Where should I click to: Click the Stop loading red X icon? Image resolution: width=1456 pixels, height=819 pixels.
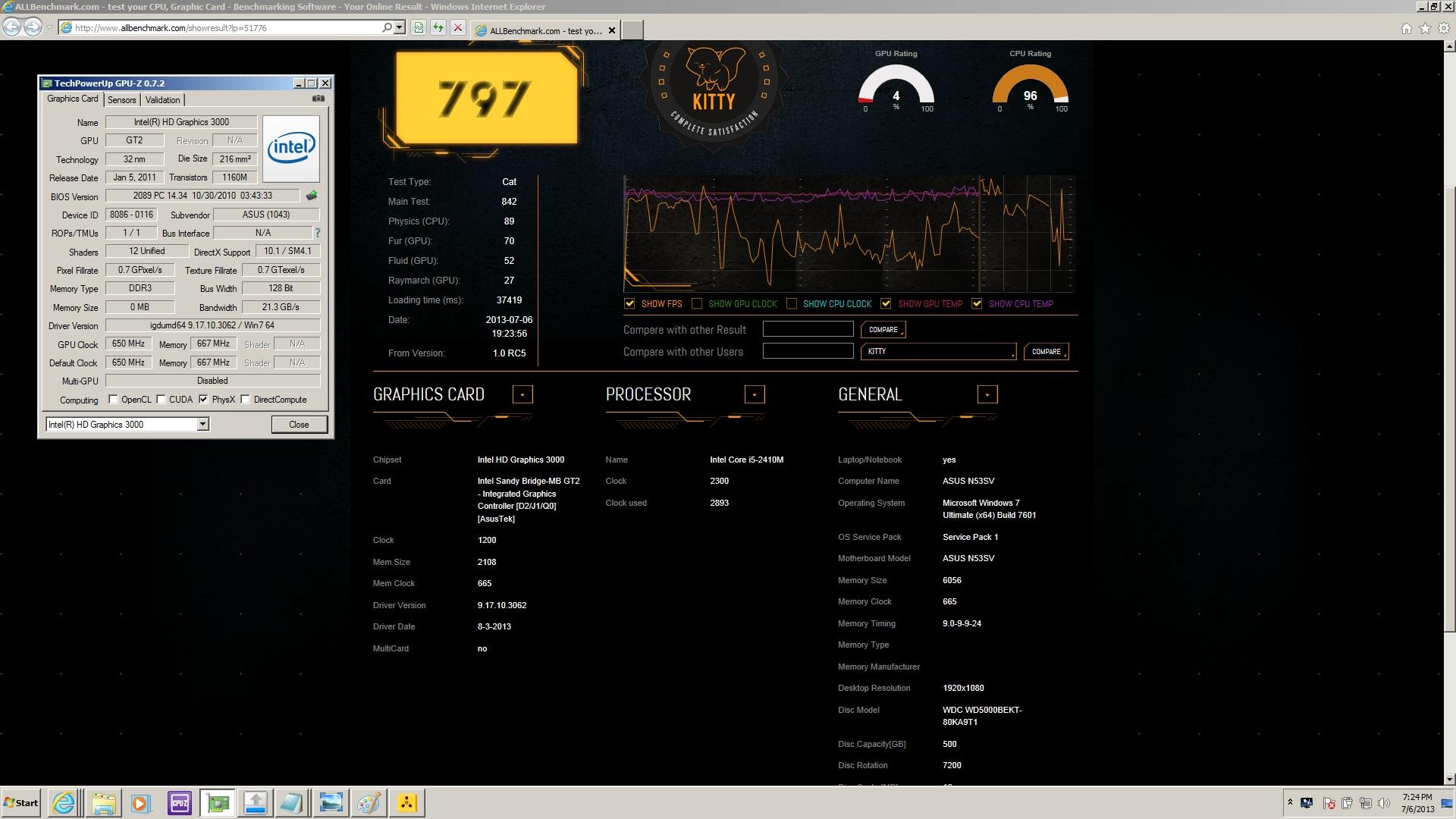coord(458,28)
